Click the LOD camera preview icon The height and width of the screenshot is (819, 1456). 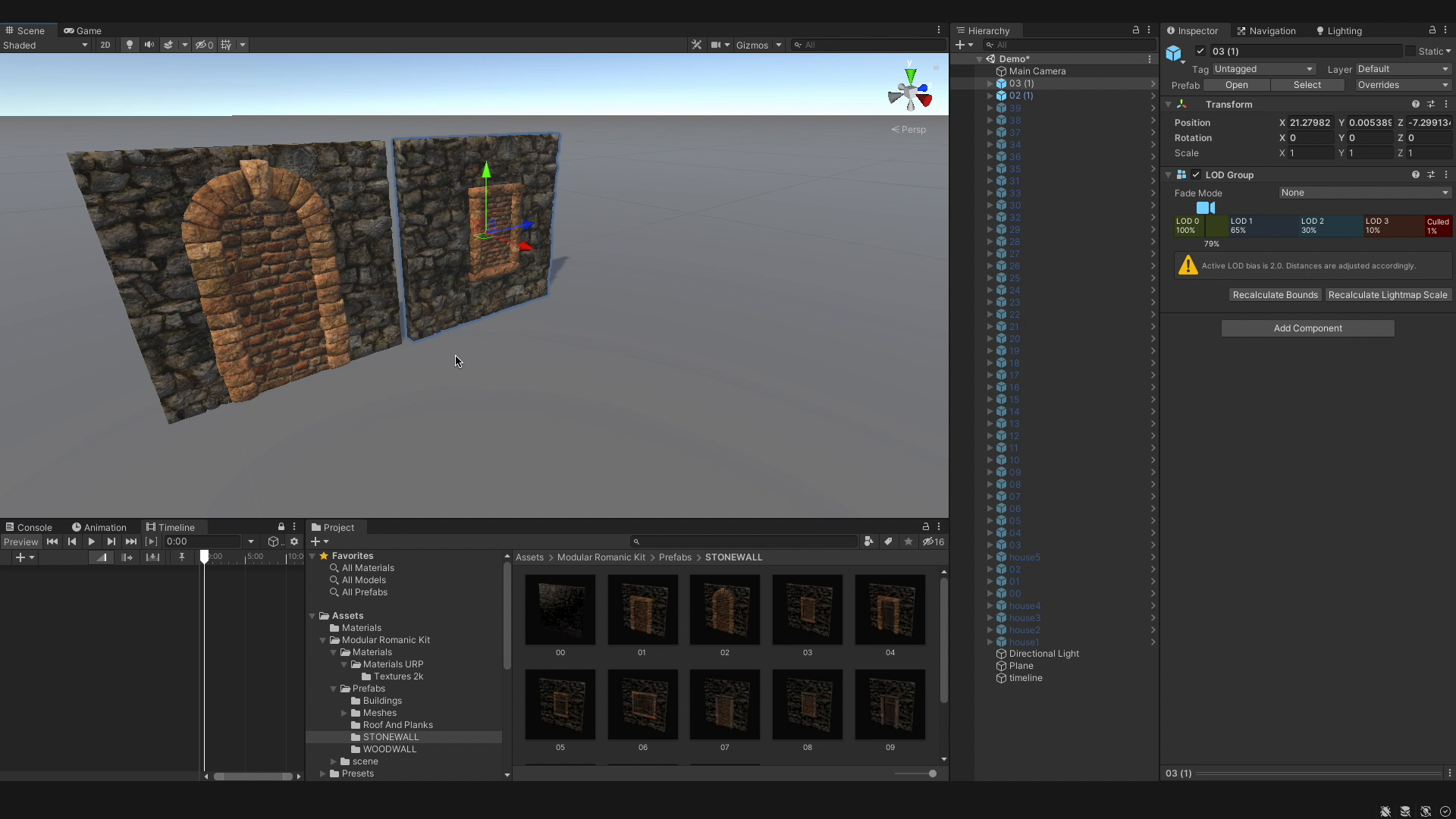click(1206, 208)
